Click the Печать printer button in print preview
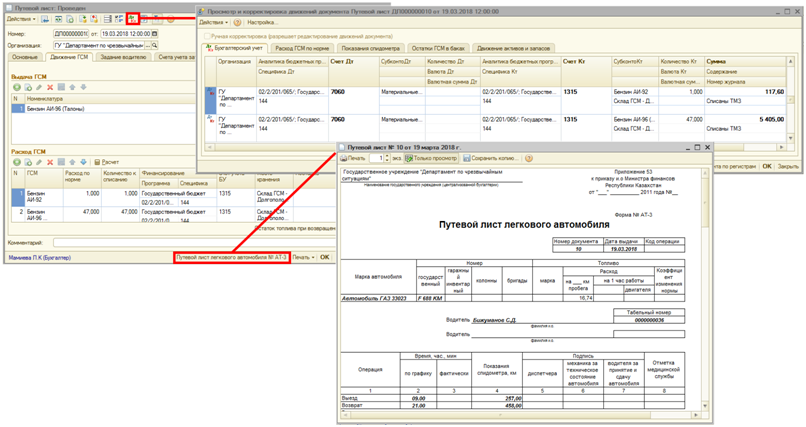 [x=353, y=158]
